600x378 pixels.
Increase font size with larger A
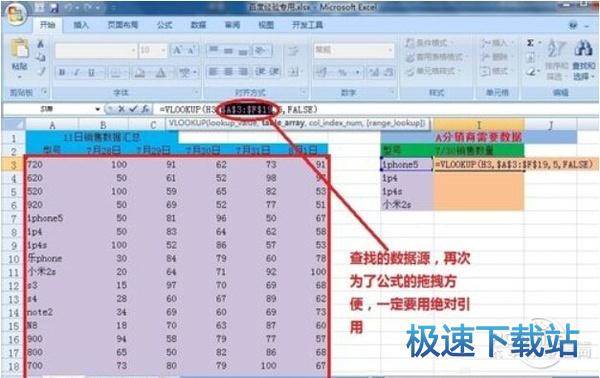click(177, 50)
